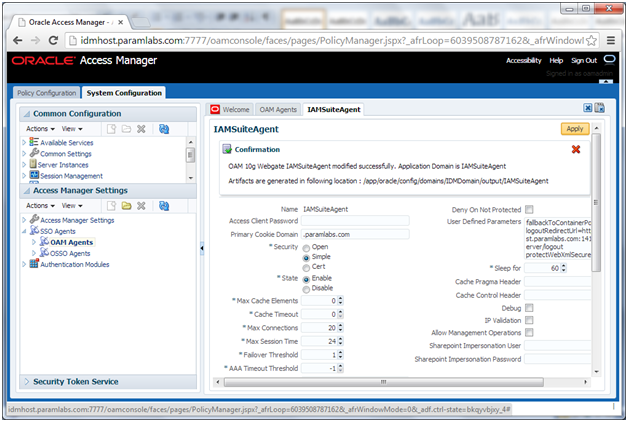
Task: Open Actions dropdown in Common Configuration
Action: pos(40,129)
